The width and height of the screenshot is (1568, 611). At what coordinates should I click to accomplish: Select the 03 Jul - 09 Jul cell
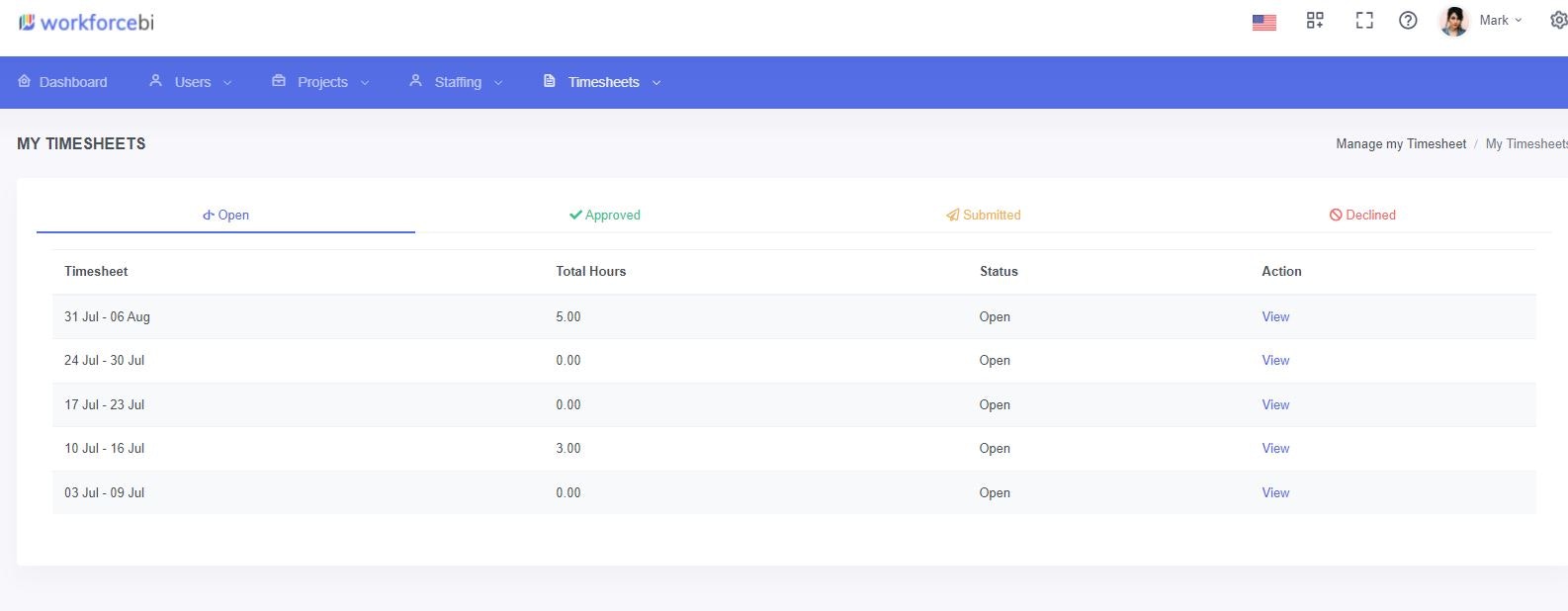(x=104, y=492)
